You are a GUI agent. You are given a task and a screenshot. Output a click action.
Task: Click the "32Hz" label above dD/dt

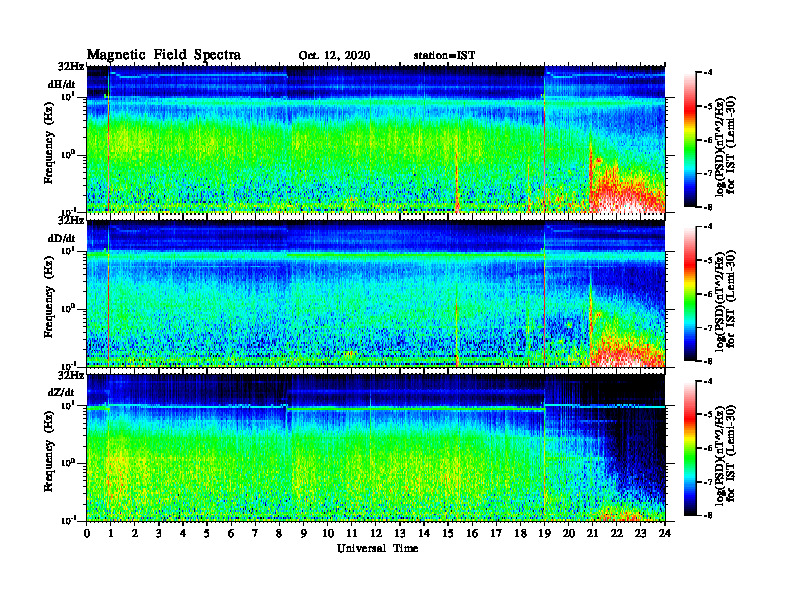point(71,220)
